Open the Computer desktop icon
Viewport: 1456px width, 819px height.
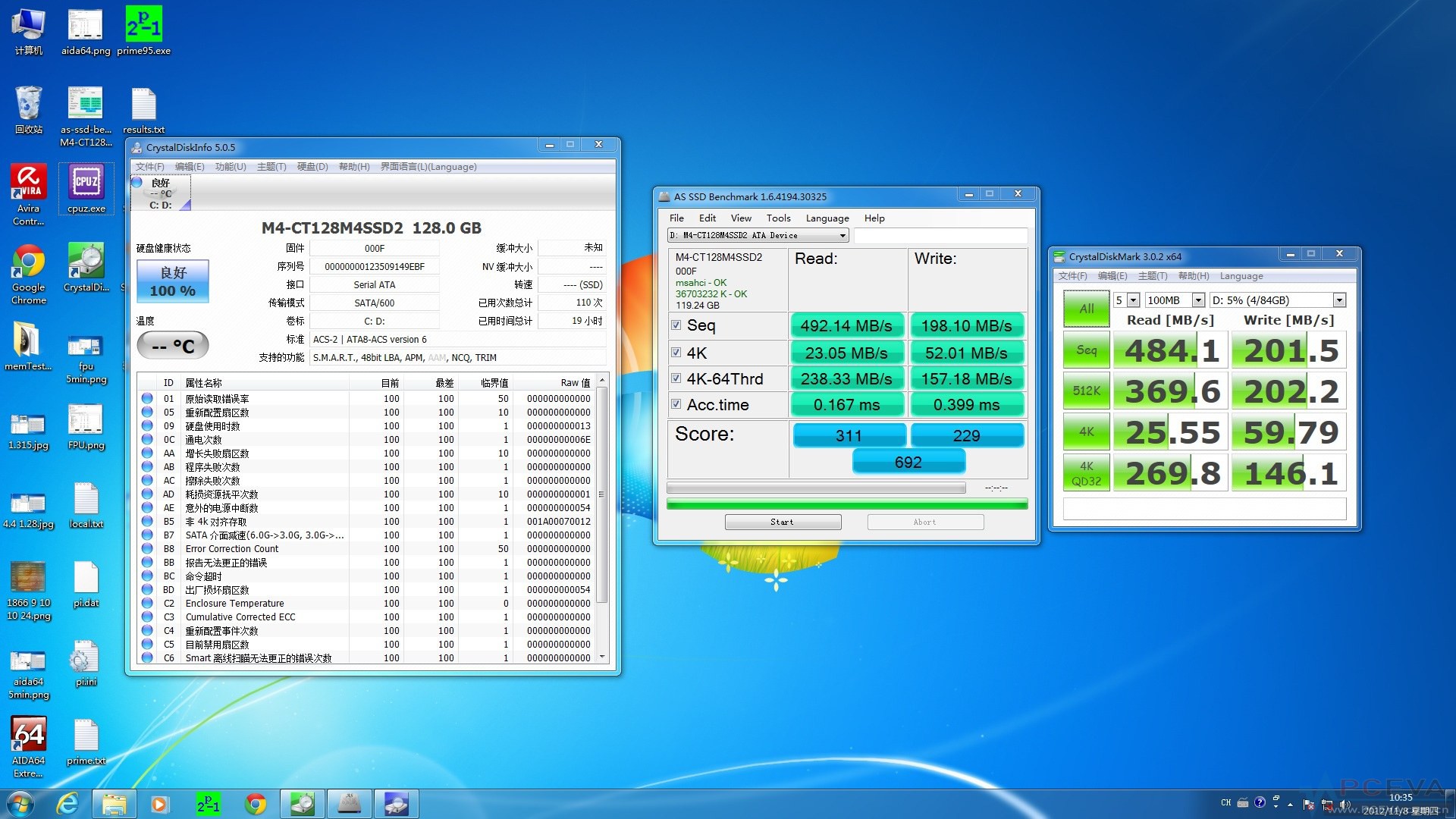tap(29, 32)
